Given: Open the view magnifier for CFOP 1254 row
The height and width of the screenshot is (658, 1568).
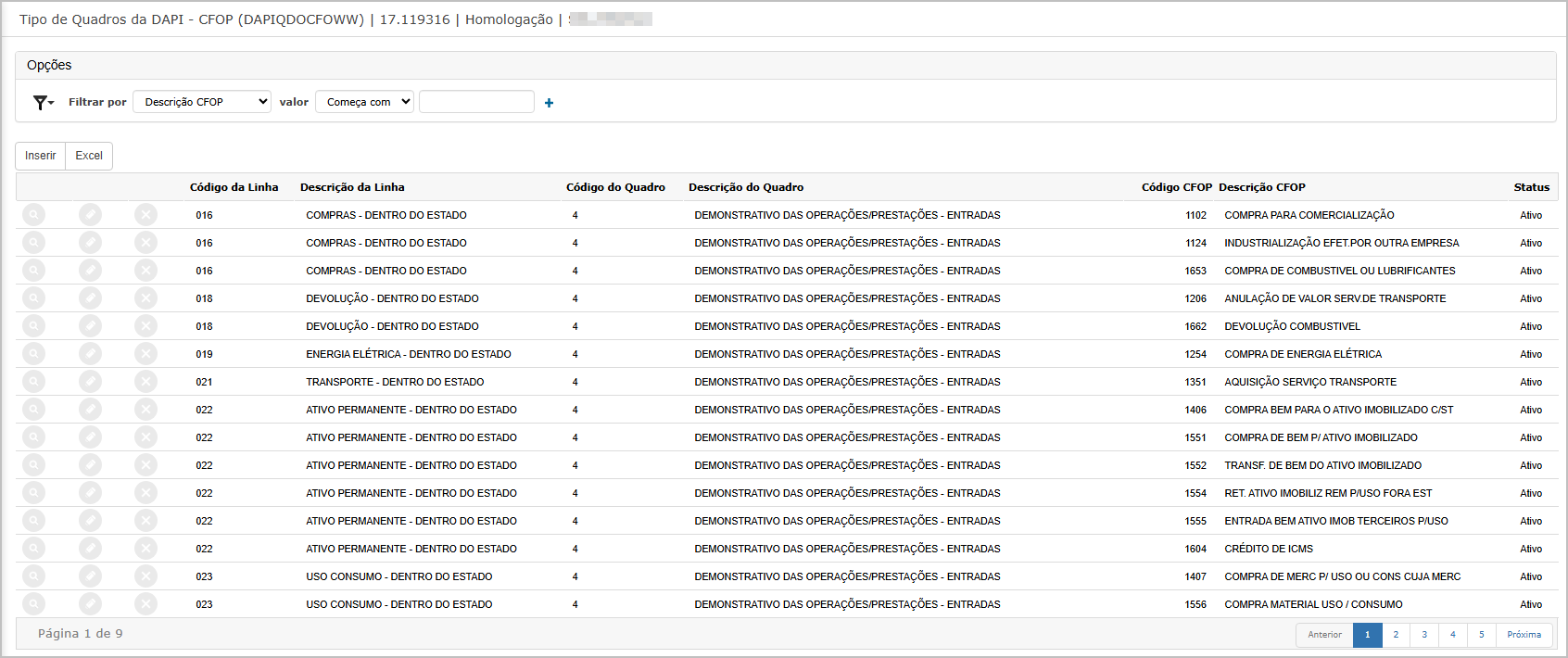Looking at the screenshot, I should (33, 354).
